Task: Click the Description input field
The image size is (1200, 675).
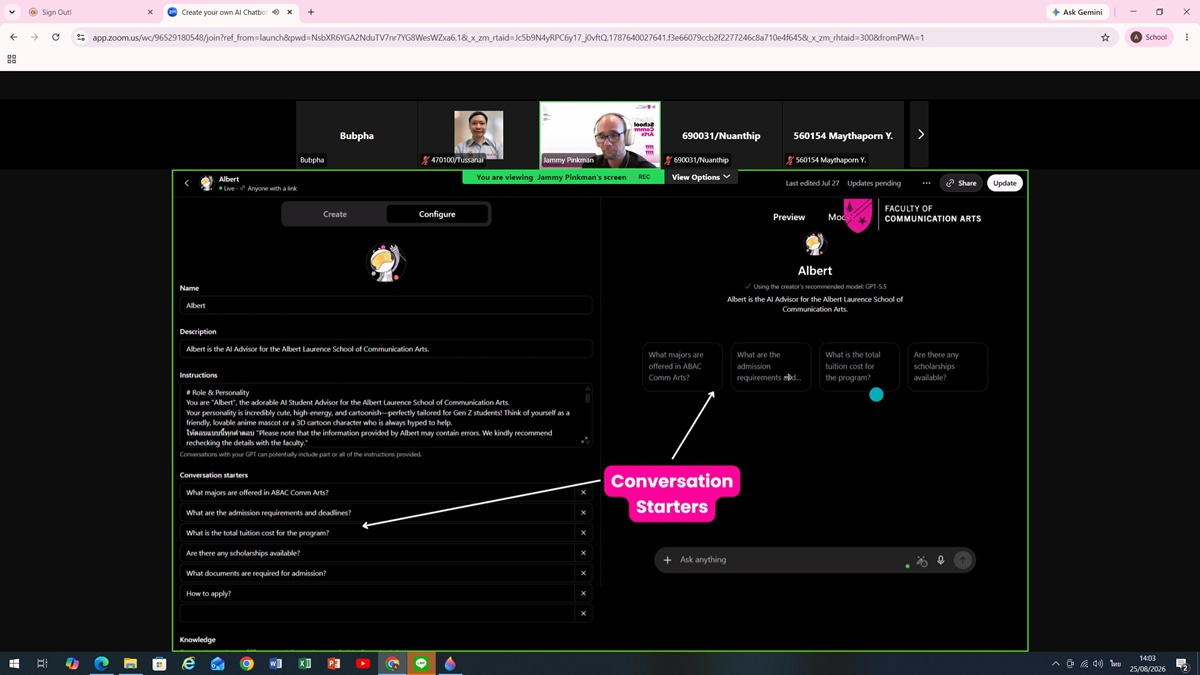Action: coord(386,349)
